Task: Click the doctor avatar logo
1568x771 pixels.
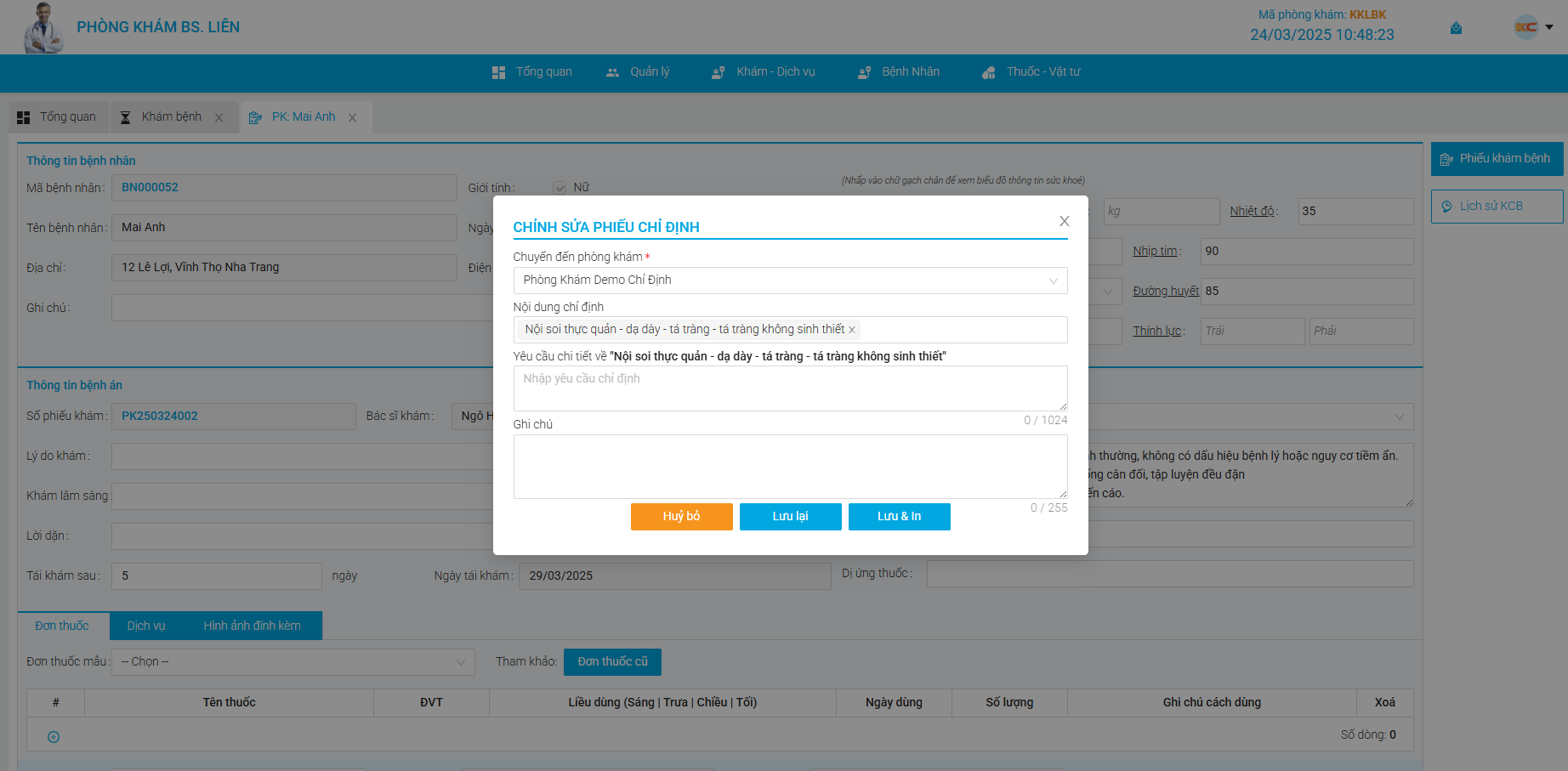Action: (x=43, y=27)
